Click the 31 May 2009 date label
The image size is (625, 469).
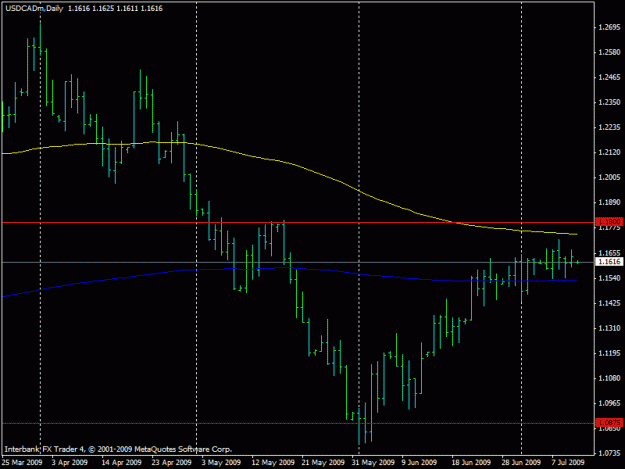pyautogui.click(x=373, y=462)
